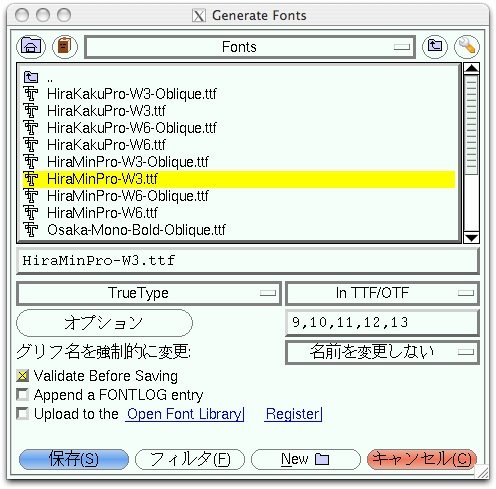Select file HiraKakuPro-W3-Oblique.ttf

132,94
